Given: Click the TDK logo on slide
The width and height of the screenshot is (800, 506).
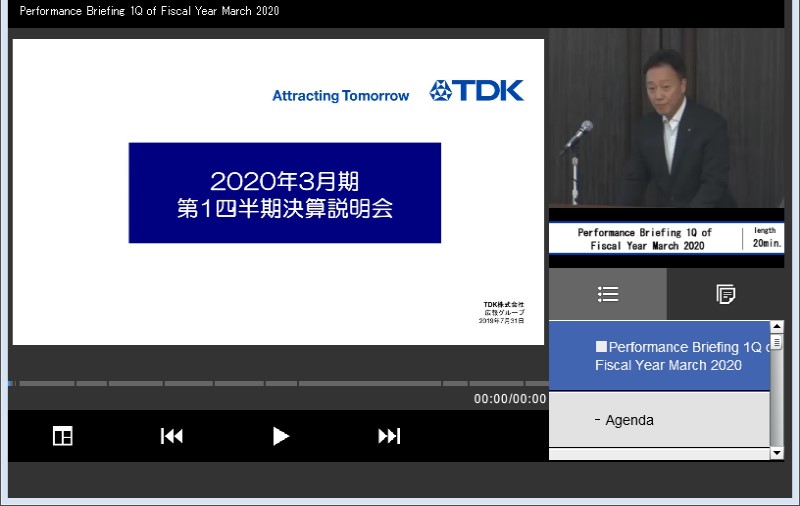Looking at the screenshot, I should click(477, 91).
